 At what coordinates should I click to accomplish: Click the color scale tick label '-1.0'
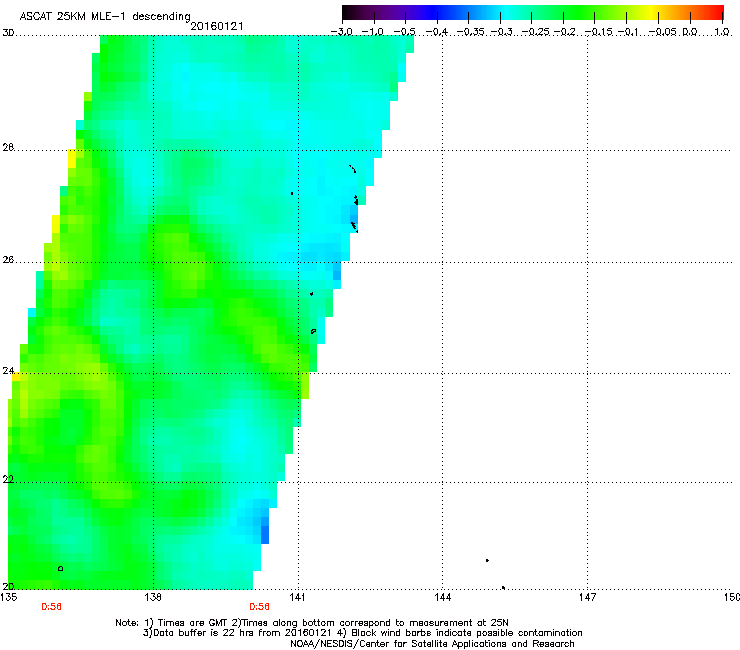373,32
